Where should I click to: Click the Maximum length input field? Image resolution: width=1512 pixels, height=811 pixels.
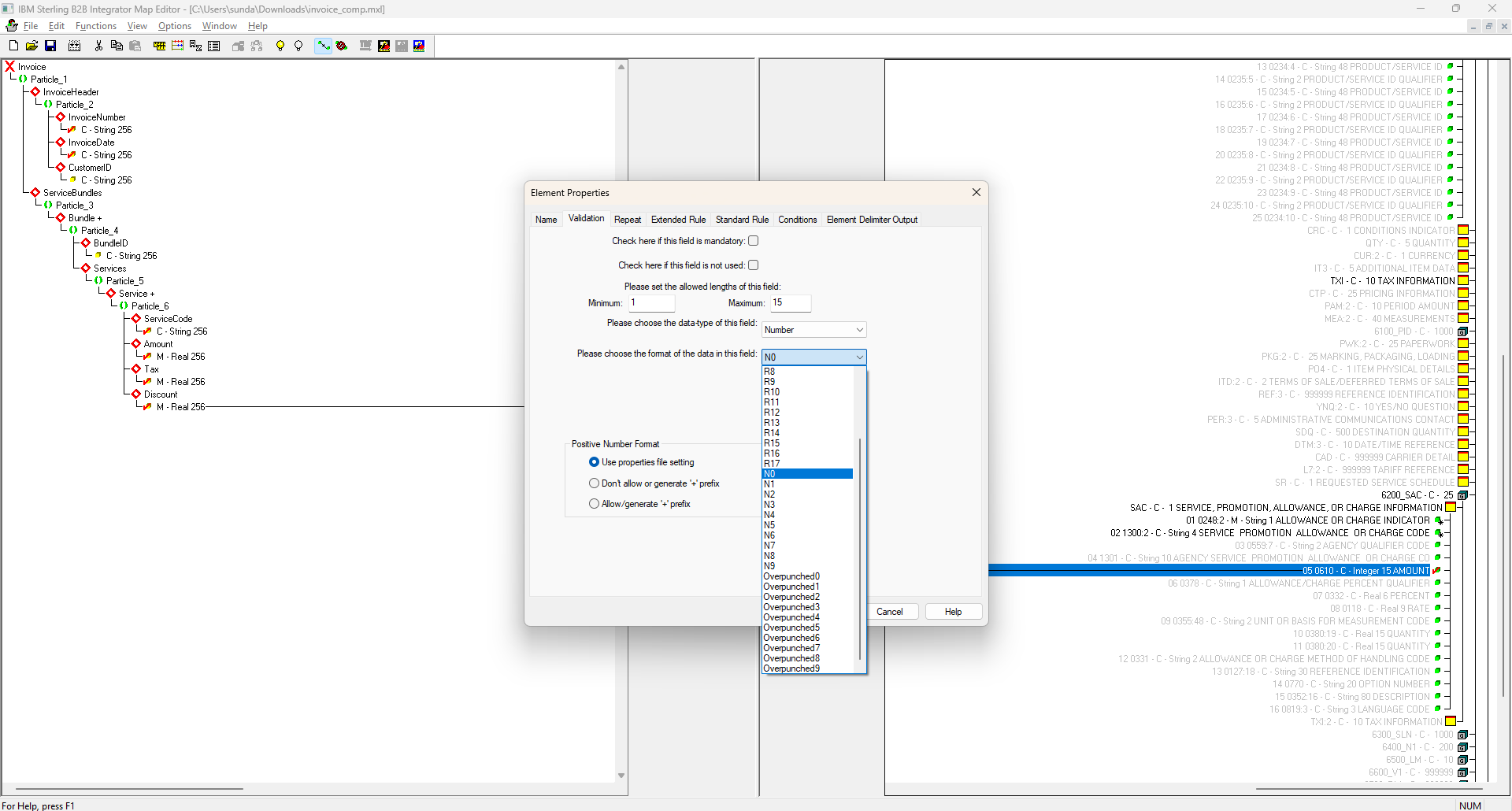coord(790,302)
